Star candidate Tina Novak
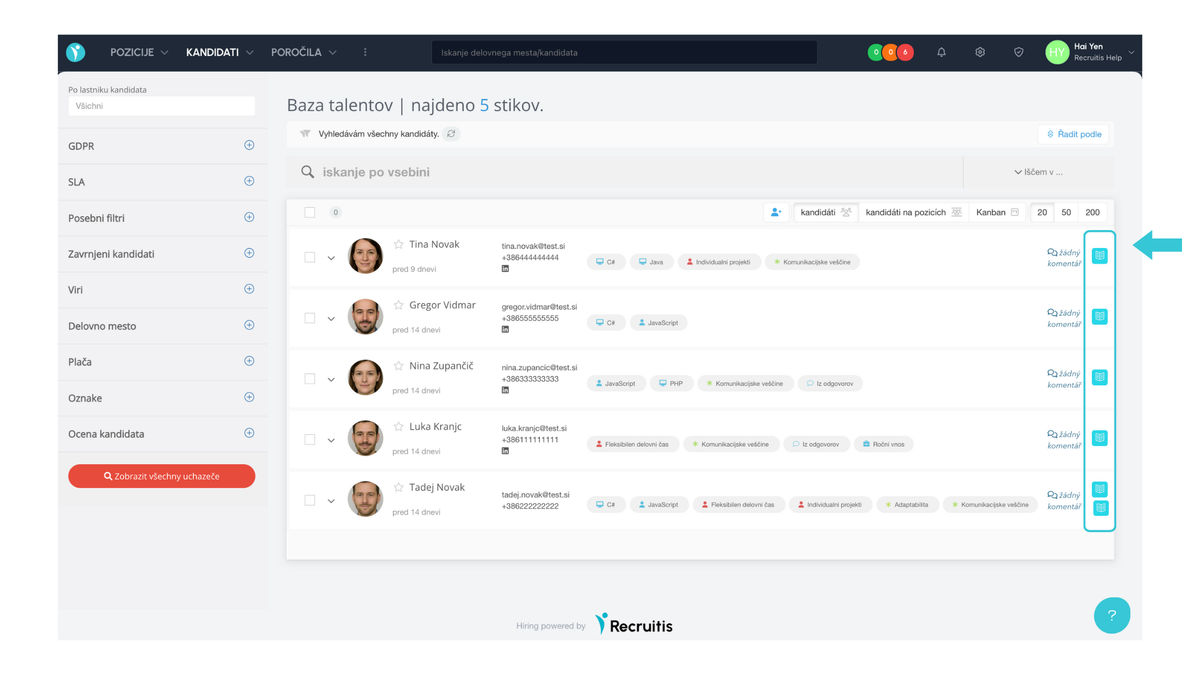This screenshot has width=1200, height=675. (398, 244)
